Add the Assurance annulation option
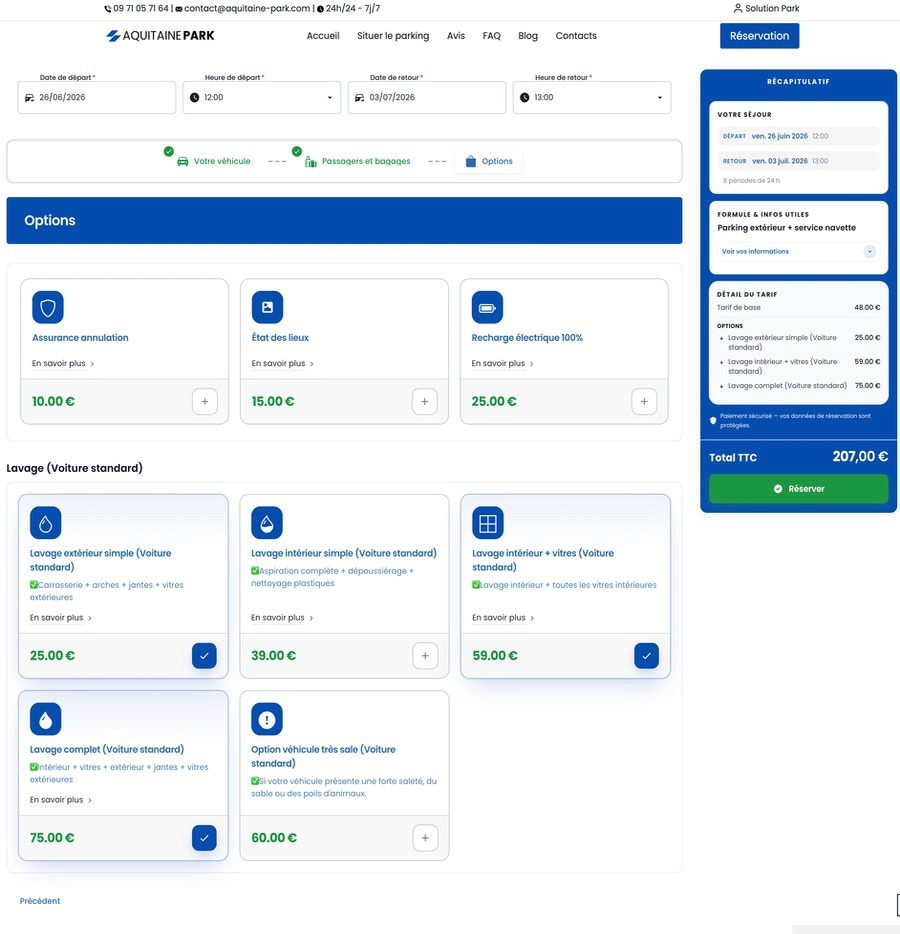Screen dimensions: 900x934 tap(205, 401)
